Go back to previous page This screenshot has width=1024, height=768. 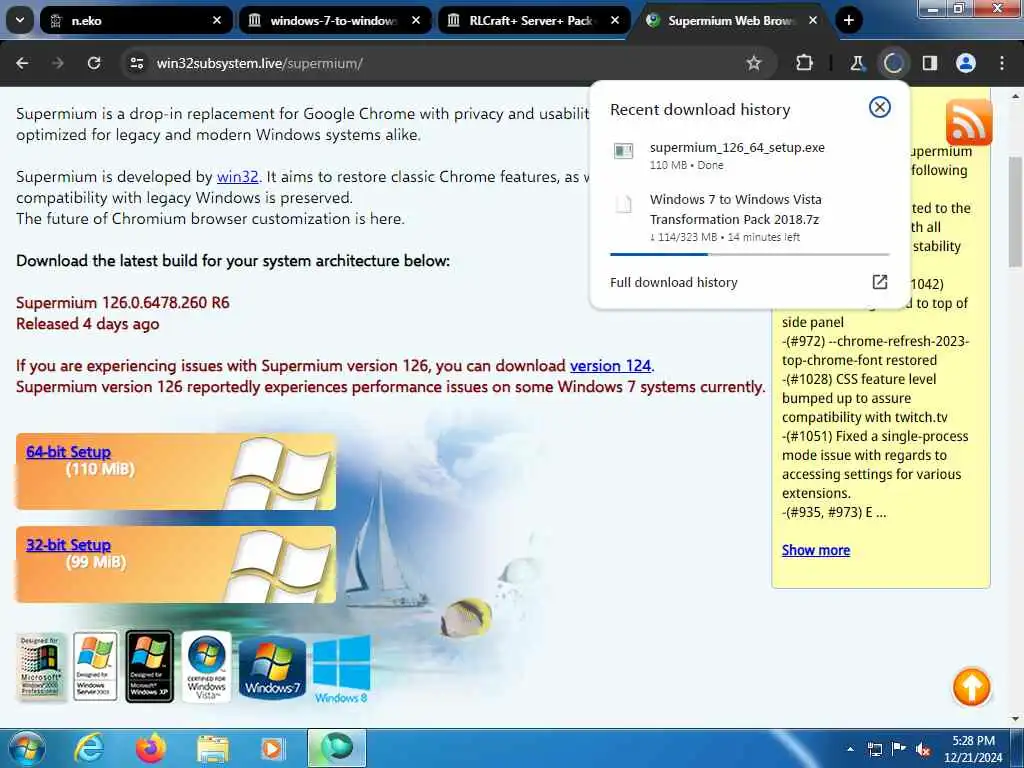(x=22, y=63)
